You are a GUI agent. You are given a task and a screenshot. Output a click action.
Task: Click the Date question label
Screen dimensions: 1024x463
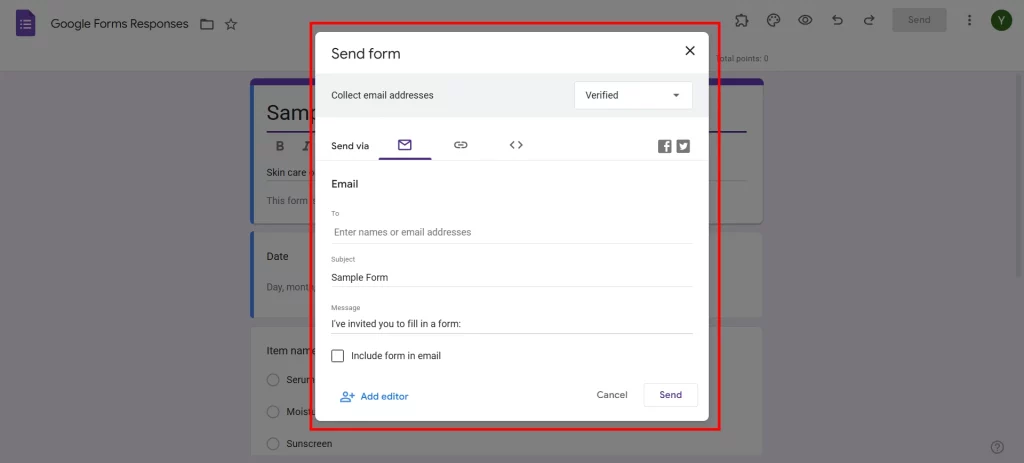click(x=278, y=257)
